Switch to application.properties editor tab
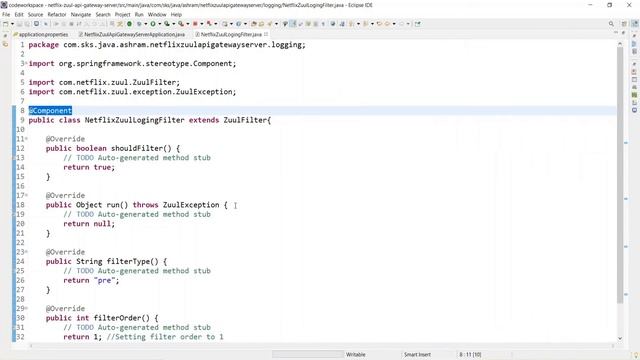 point(41,34)
